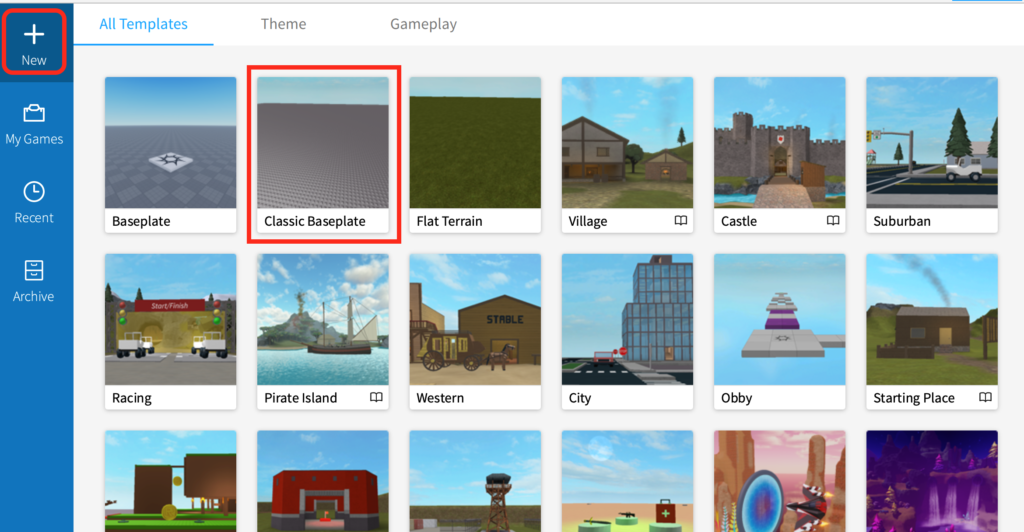Click the Baseplate label text
The height and width of the screenshot is (532, 1024).
141,221
